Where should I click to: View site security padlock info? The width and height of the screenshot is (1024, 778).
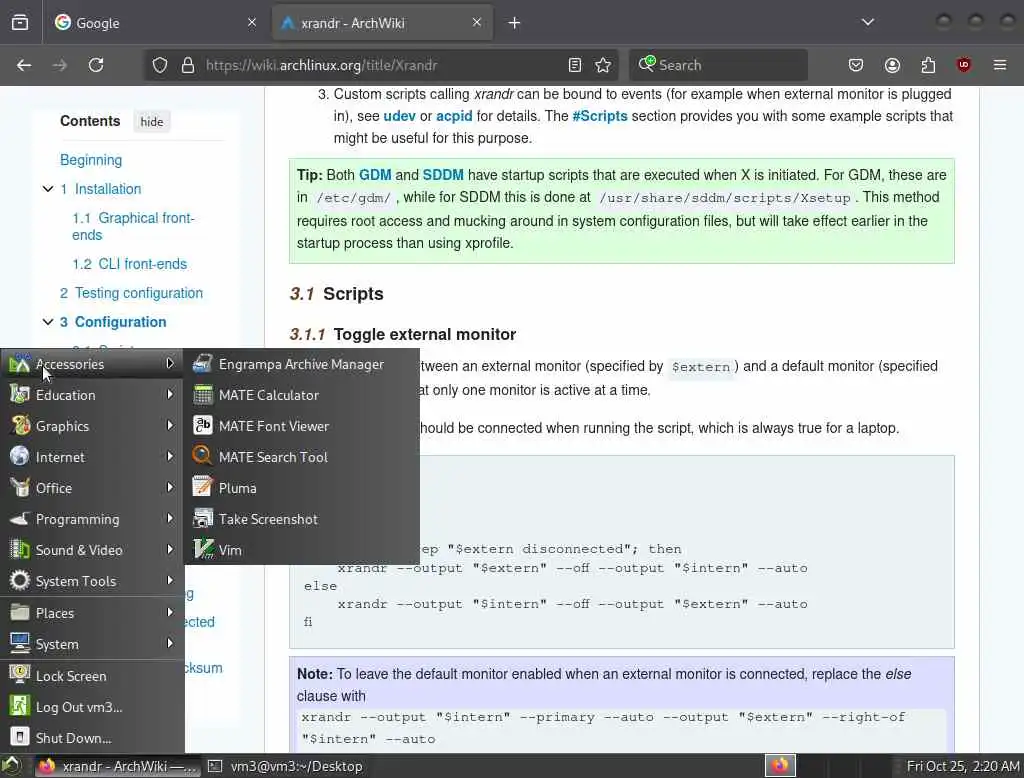(x=188, y=65)
